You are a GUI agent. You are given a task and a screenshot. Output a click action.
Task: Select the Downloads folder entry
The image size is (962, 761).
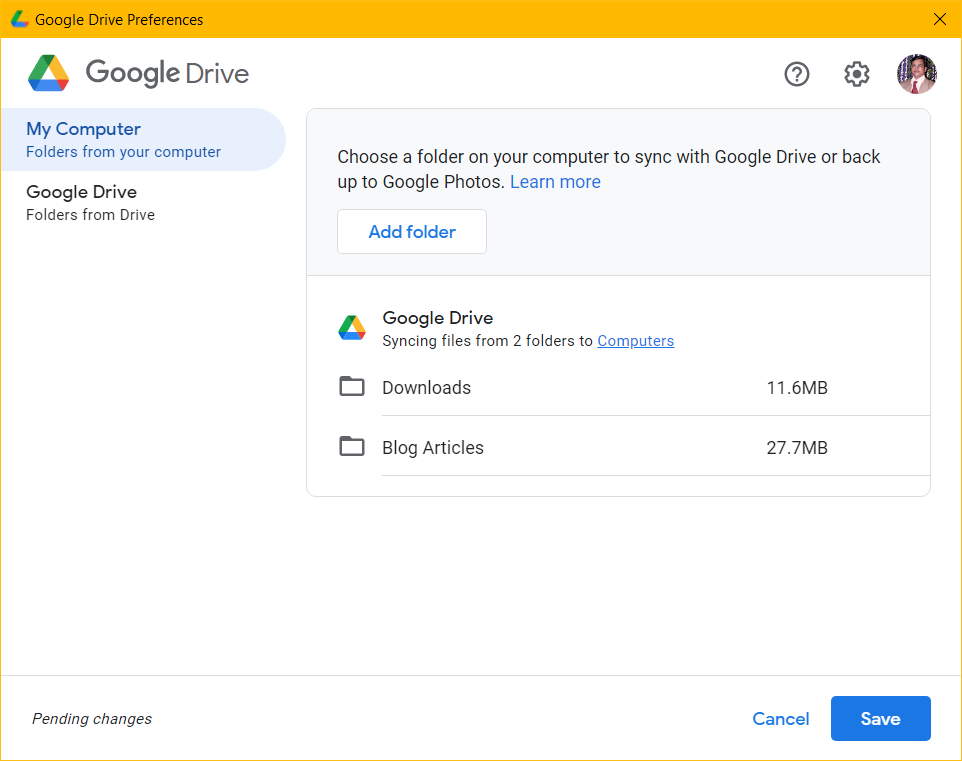click(618, 387)
